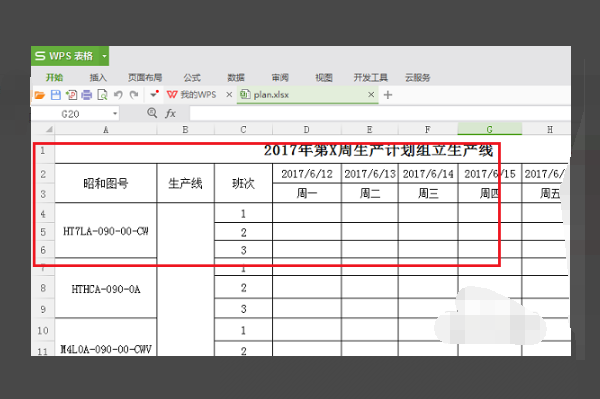Open the 数据 ribbon tab

point(236,78)
